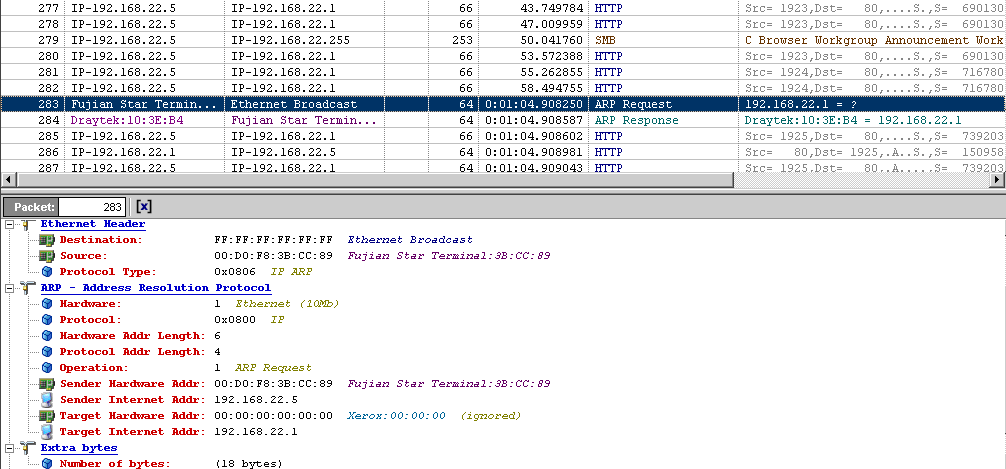
Task: Click the Packet number input field
Action: pyautogui.click(x=92, y=207)
